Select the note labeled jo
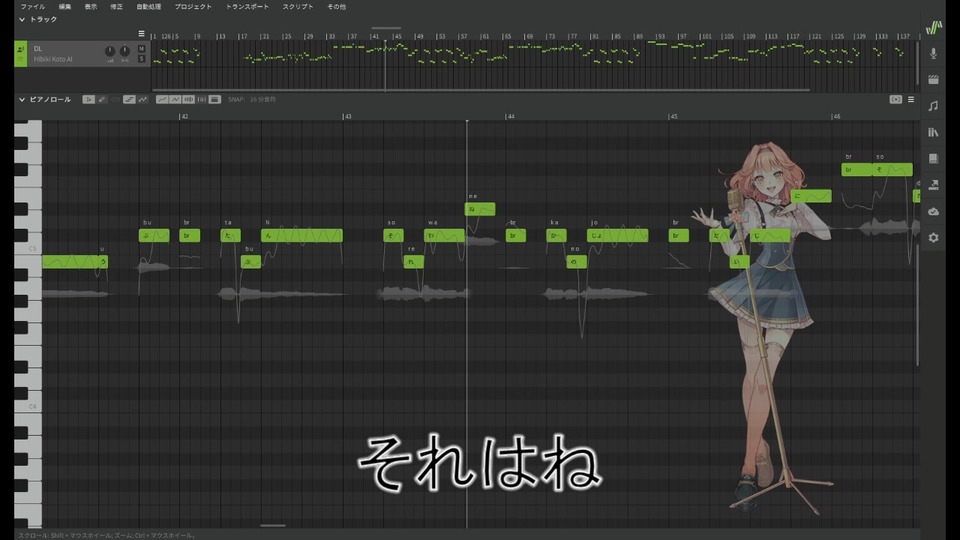 pos(617,235)
